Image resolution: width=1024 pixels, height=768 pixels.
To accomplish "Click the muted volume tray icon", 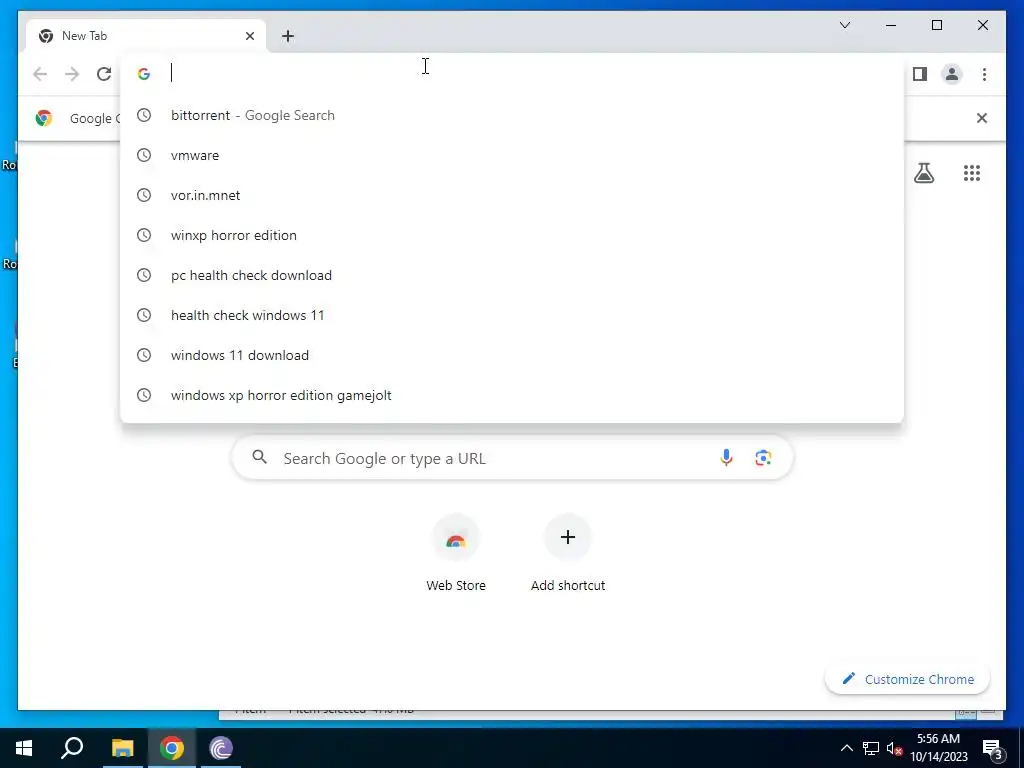I will [894, 748].
